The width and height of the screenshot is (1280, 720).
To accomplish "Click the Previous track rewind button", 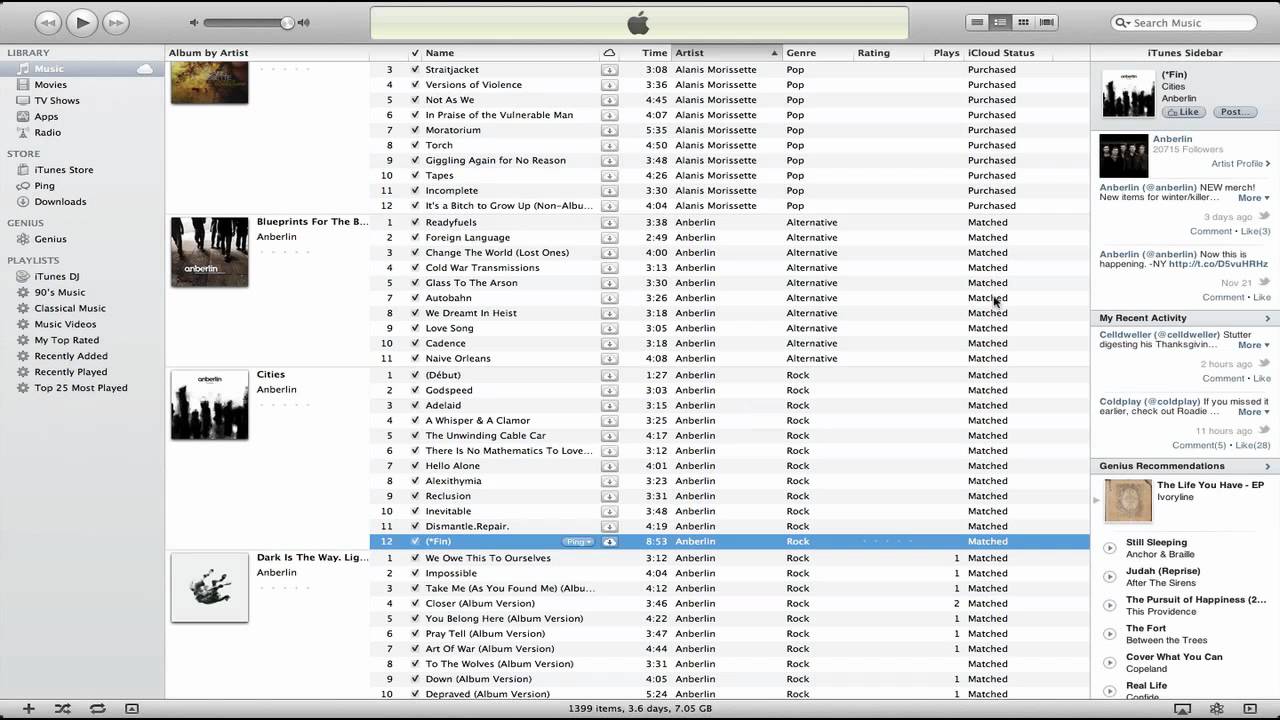I will [x=48, y=22].
